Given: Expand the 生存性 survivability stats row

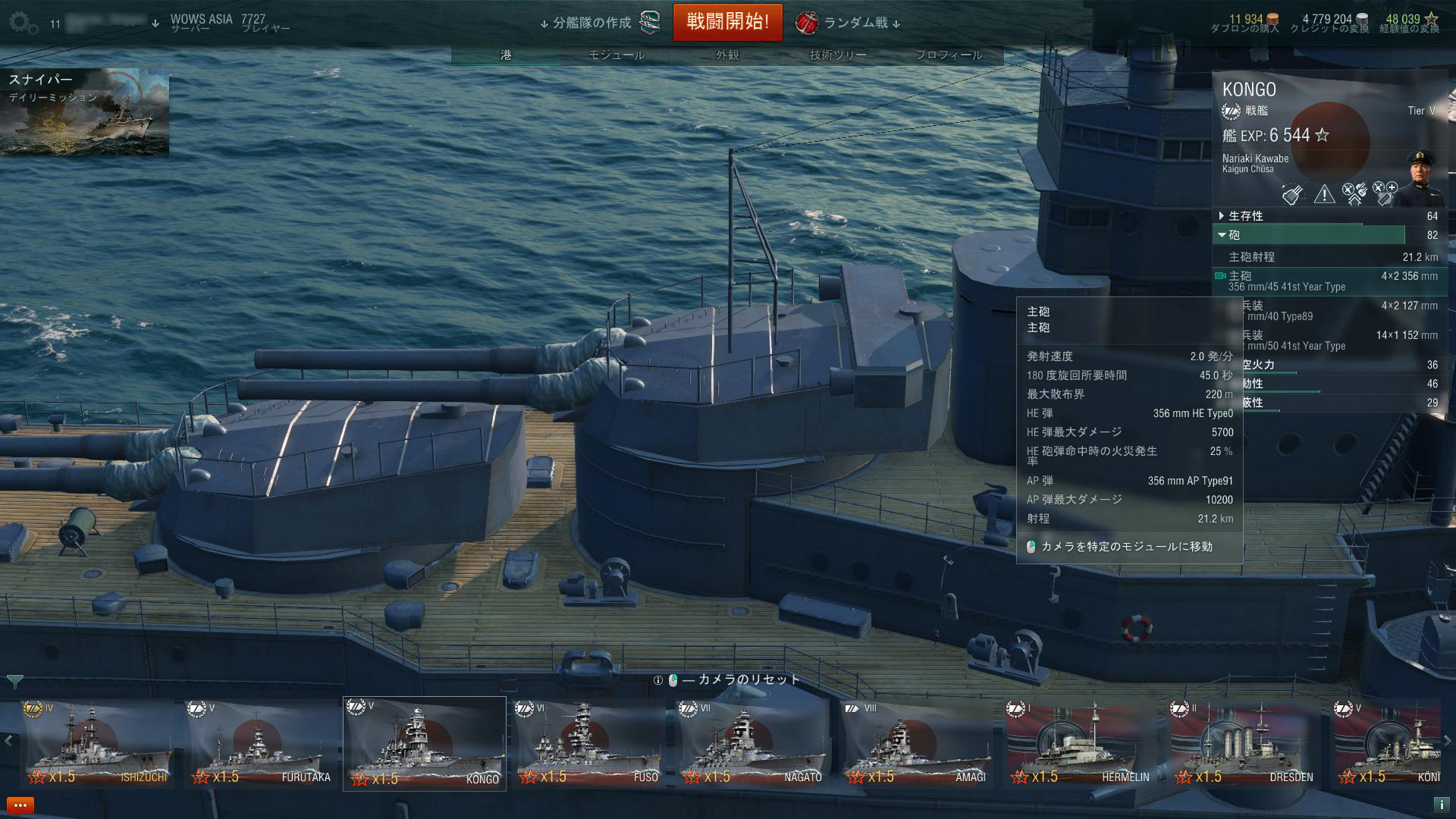Looking at the screenshot, I should click(x=1329, y=216).
